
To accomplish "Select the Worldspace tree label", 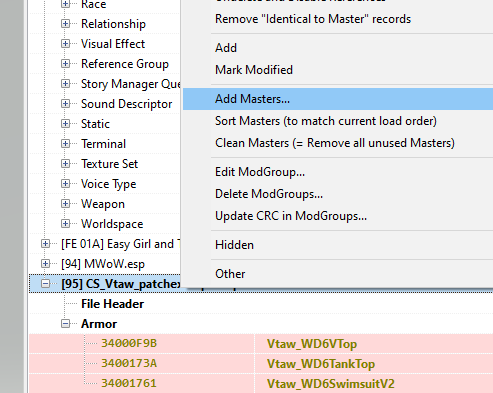I will point(112,224).
